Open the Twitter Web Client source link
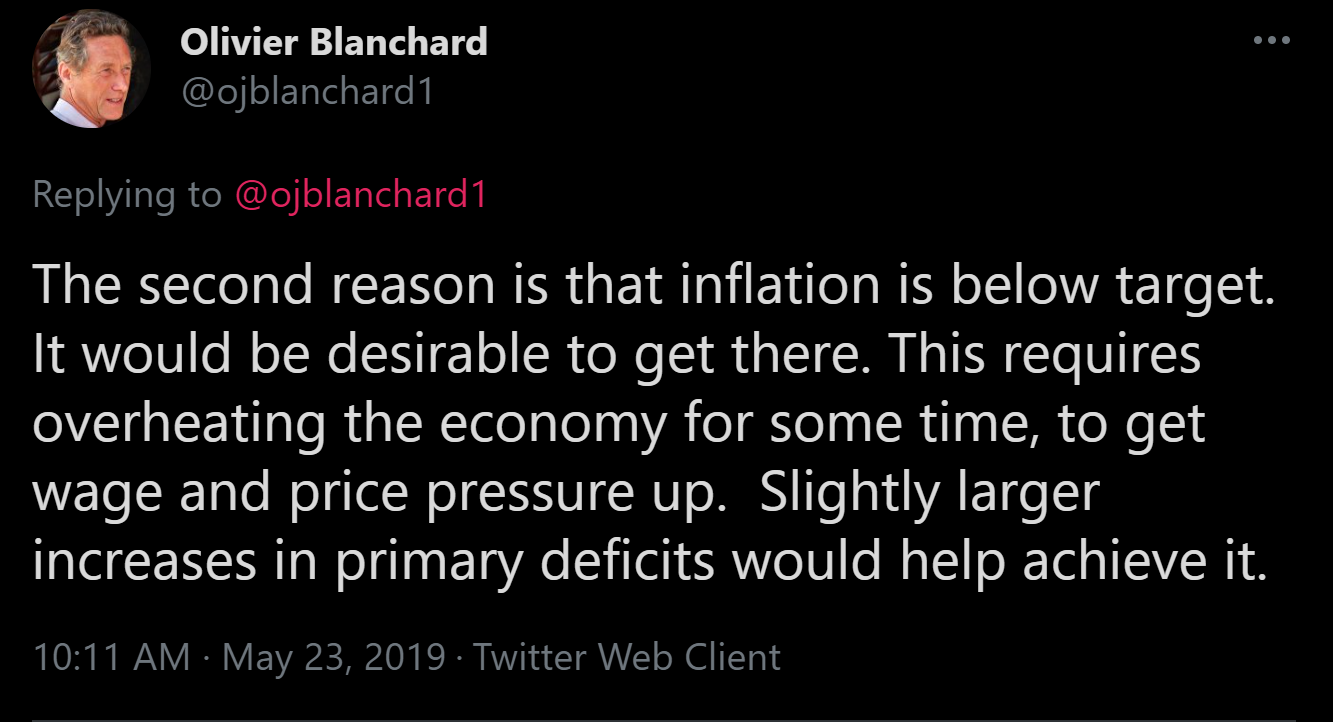The height and width of the screenshot is (722, 1333). point(627,657)
